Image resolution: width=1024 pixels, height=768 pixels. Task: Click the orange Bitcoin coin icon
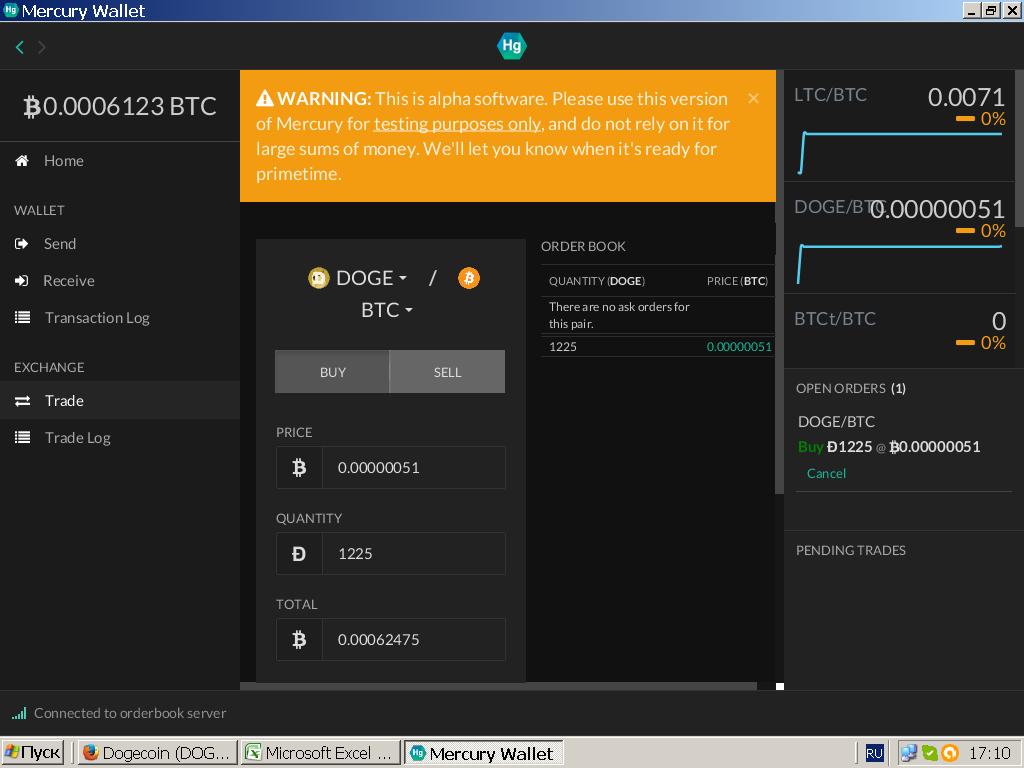pyautogui.click(x=468, y=278)
